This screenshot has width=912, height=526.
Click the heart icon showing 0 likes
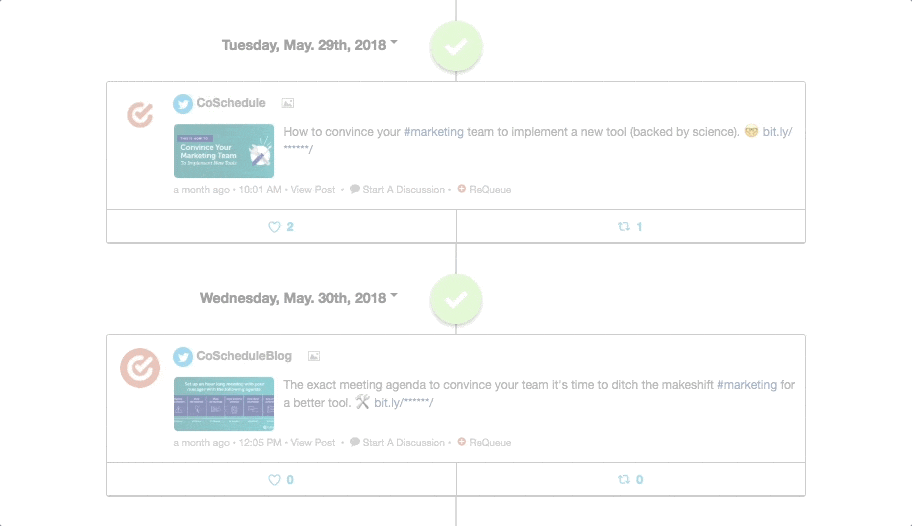(x=274, y=480)
